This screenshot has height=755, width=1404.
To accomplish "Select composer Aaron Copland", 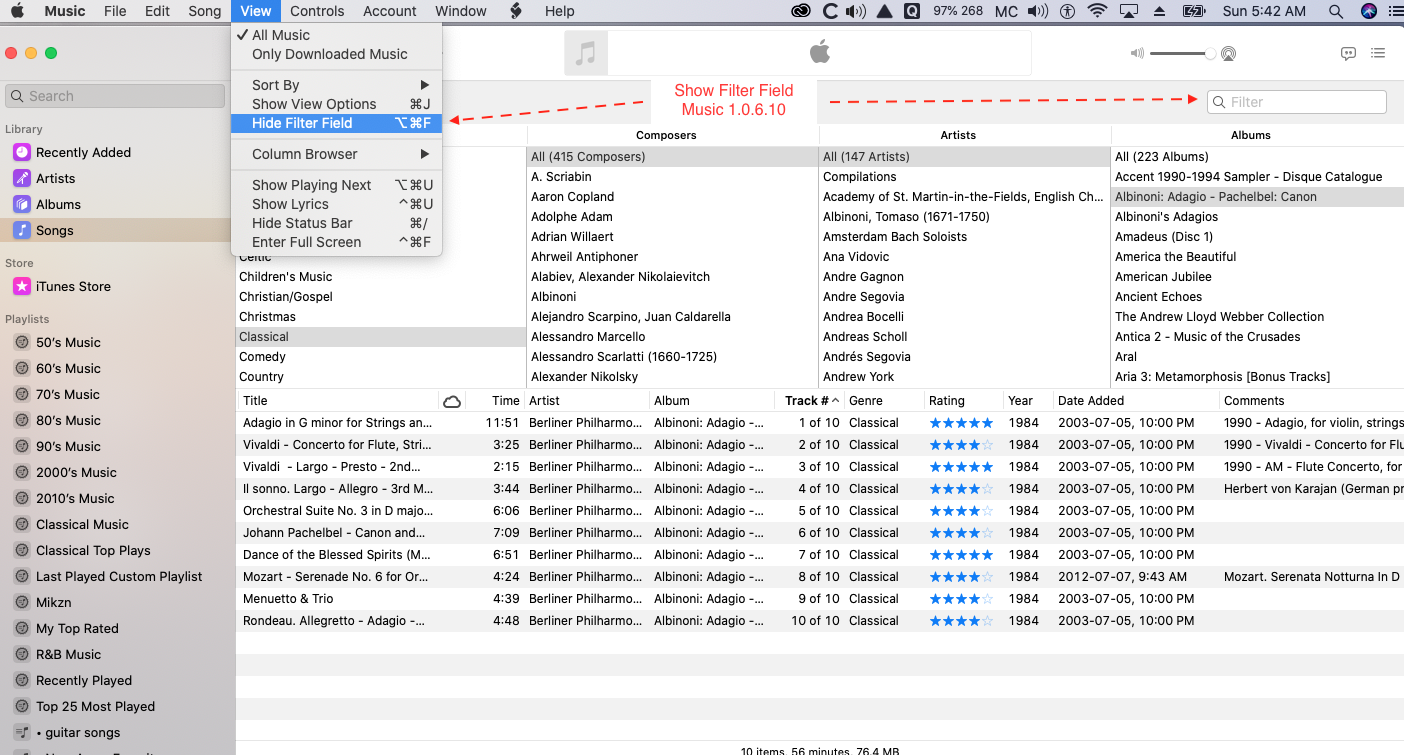I will click(x=673, y=197).
